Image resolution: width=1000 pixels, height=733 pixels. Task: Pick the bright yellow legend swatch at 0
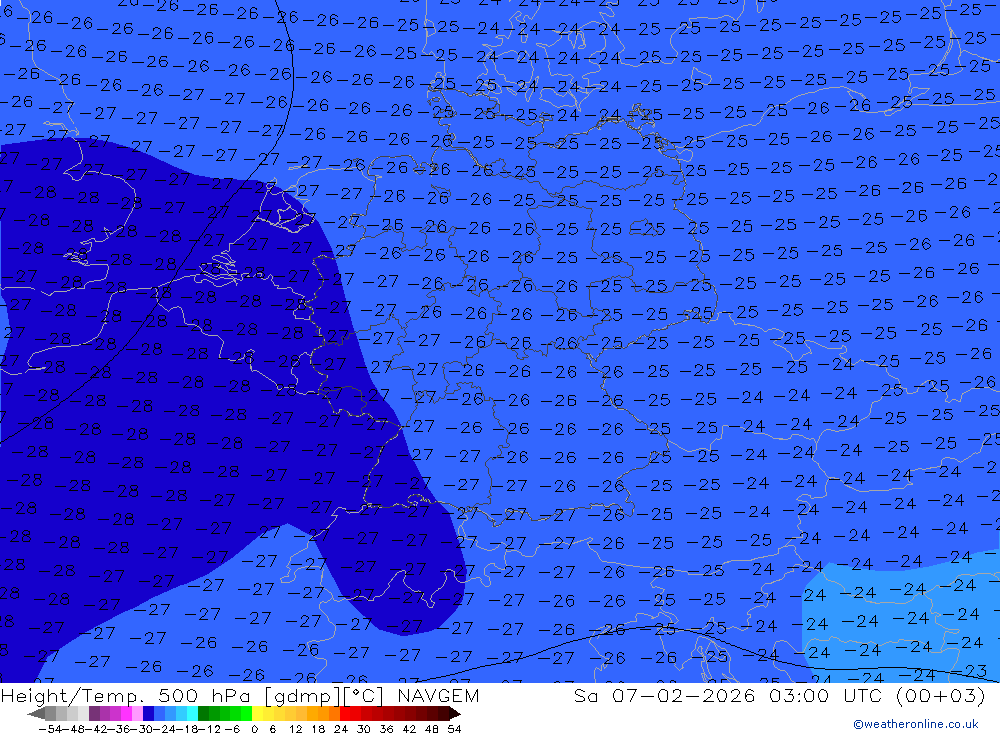click(x=258, y=713)
